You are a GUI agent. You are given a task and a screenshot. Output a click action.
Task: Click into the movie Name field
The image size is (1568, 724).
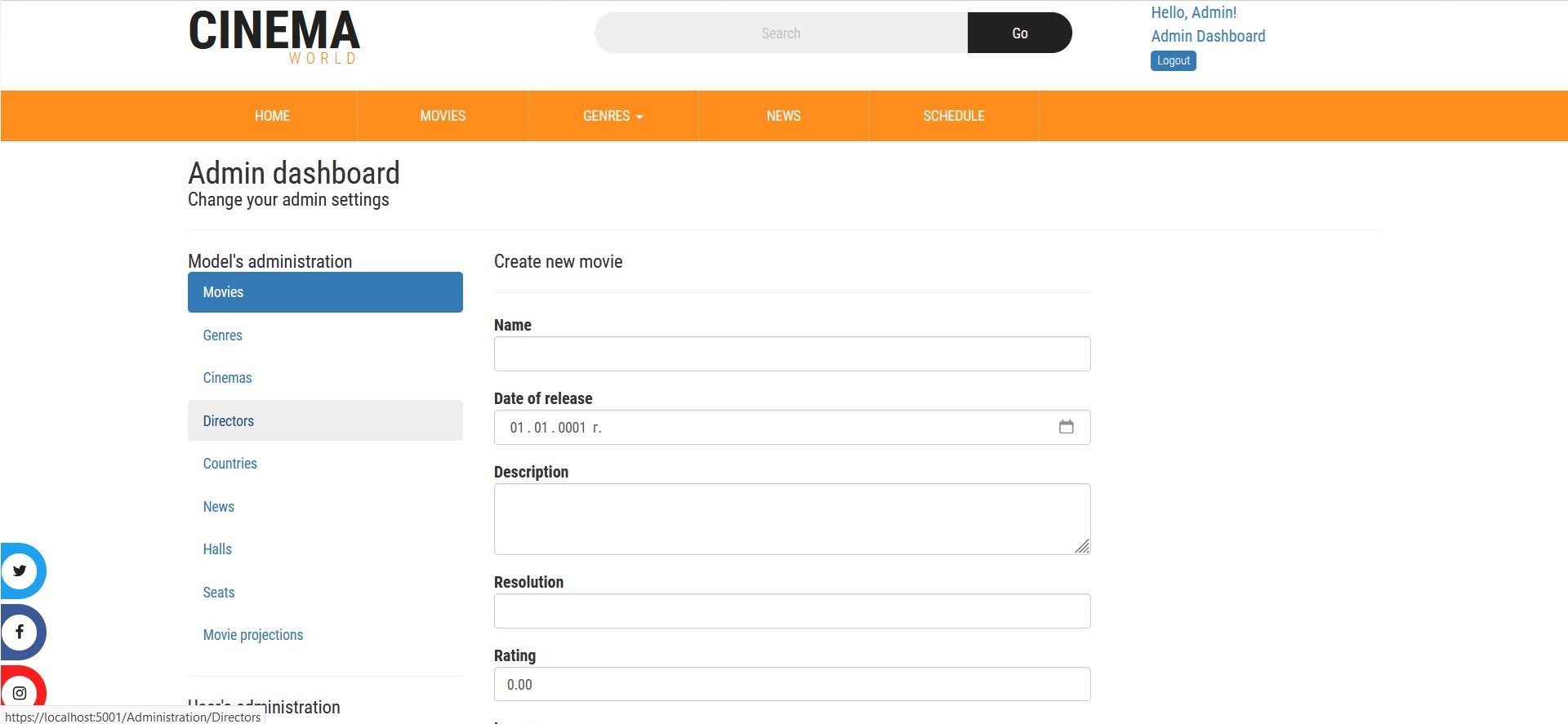[791, 354]
